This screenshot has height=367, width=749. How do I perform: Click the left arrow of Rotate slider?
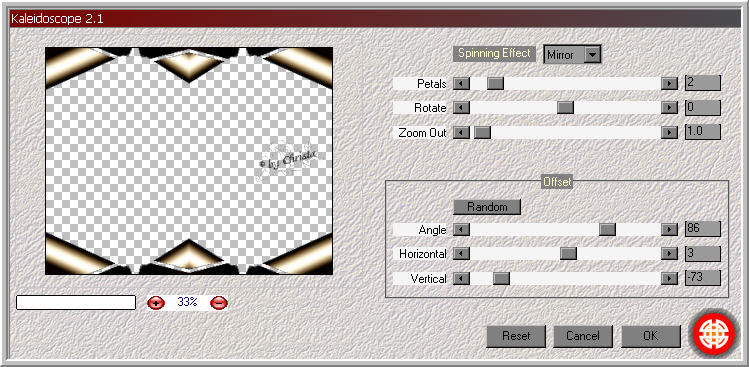(x=461, y=108)
